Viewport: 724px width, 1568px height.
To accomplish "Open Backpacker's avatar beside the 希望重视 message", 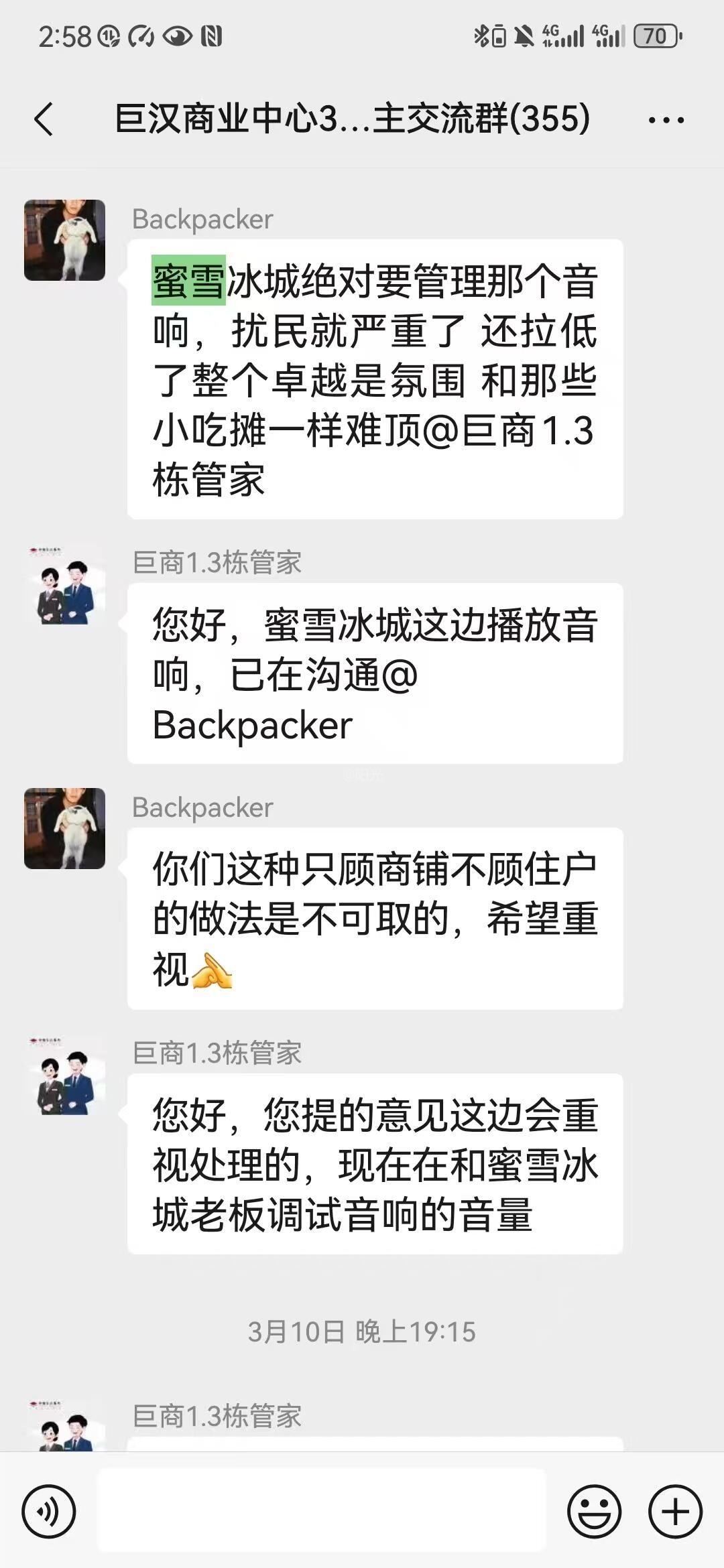I will tap(64, 829).
